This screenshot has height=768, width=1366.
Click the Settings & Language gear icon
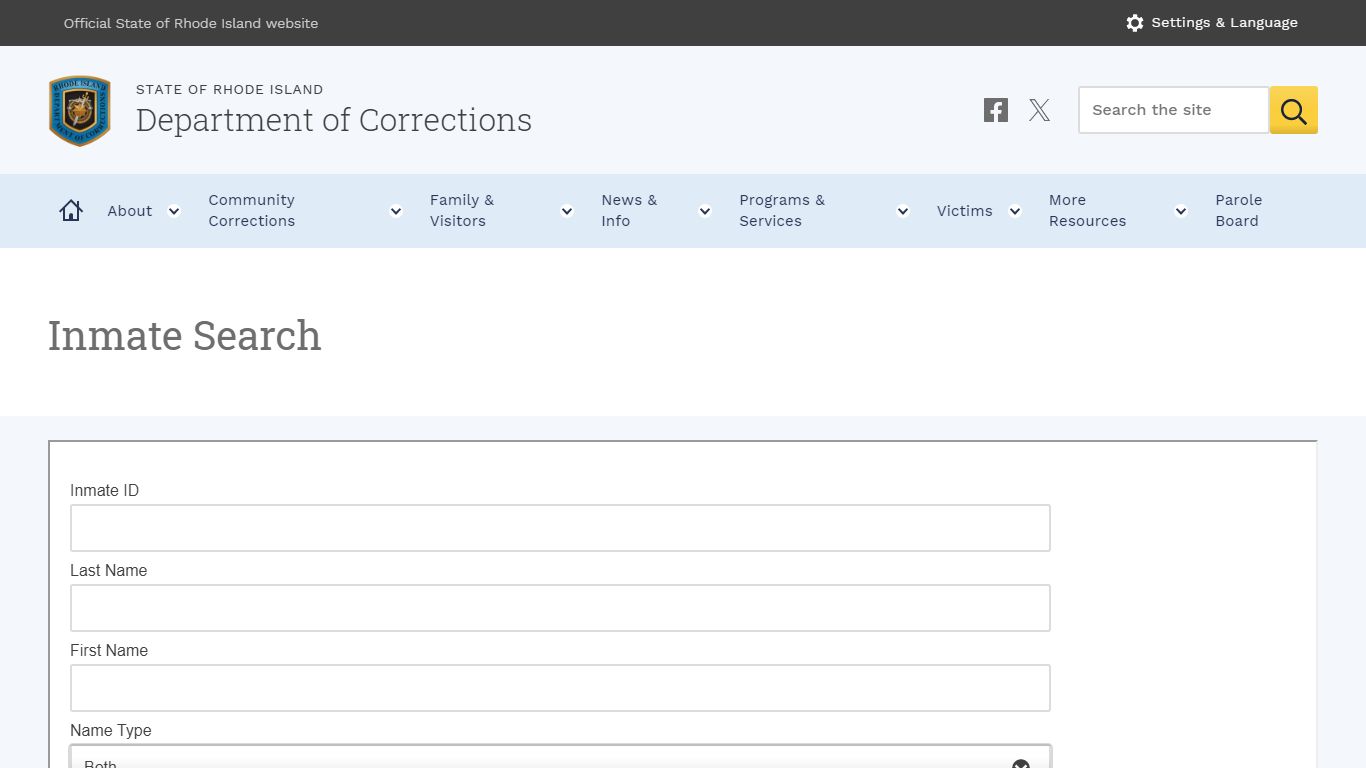coord(1134,23)
